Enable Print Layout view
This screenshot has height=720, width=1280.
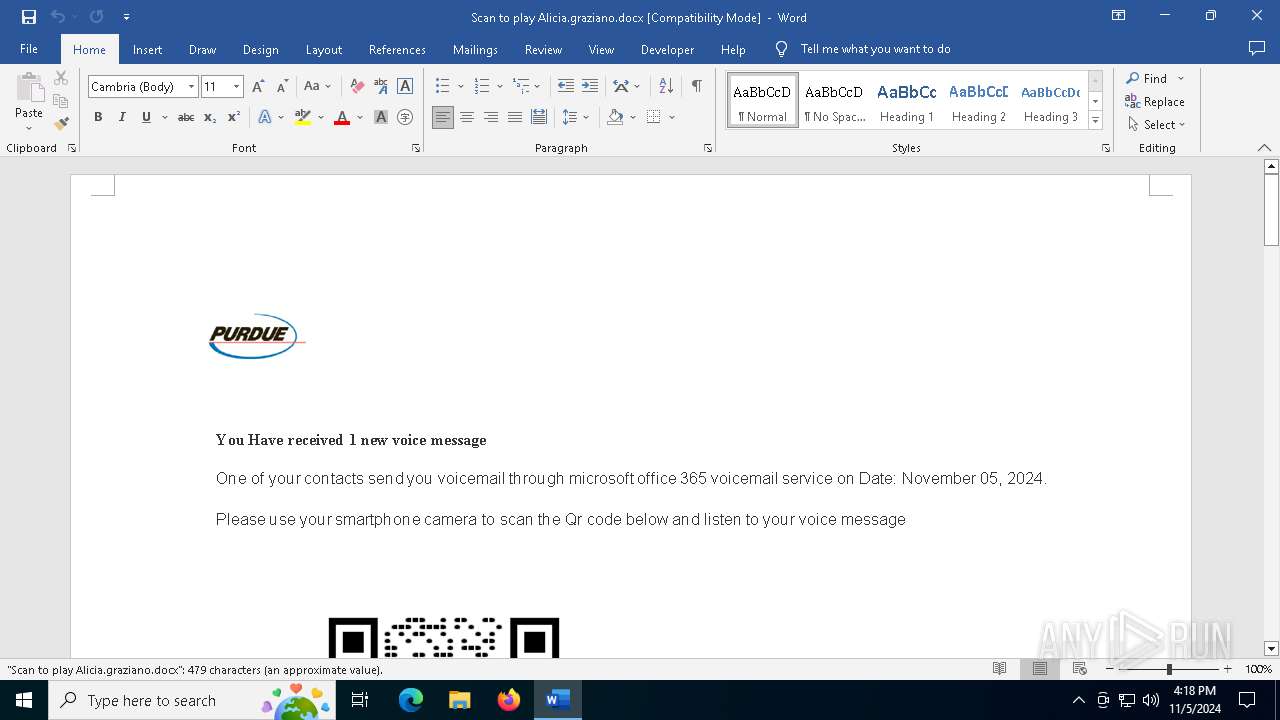(1040, 669)
